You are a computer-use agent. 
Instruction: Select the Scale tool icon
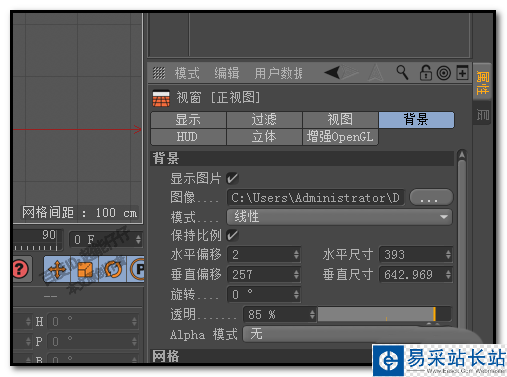[85, 269]
